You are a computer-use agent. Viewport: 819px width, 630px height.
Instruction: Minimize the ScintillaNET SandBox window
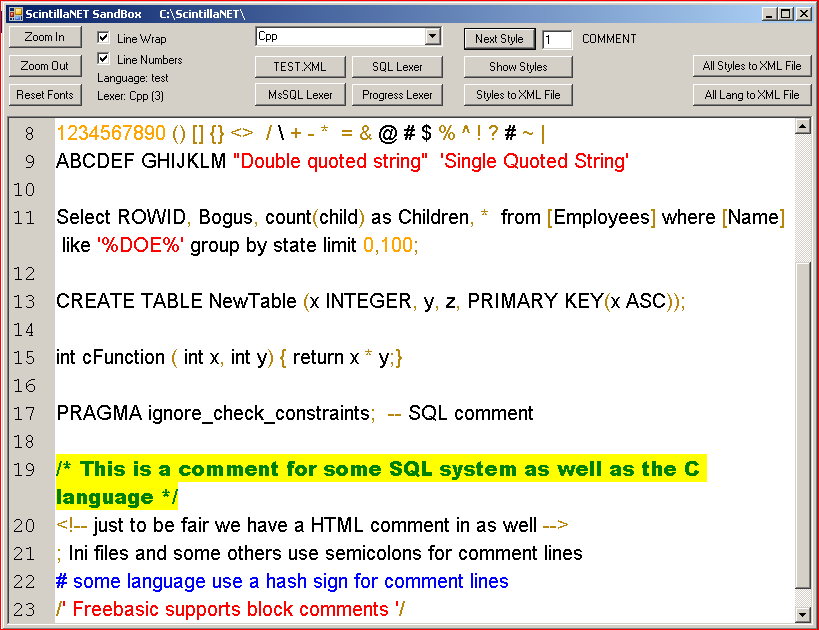pos(768,14)
